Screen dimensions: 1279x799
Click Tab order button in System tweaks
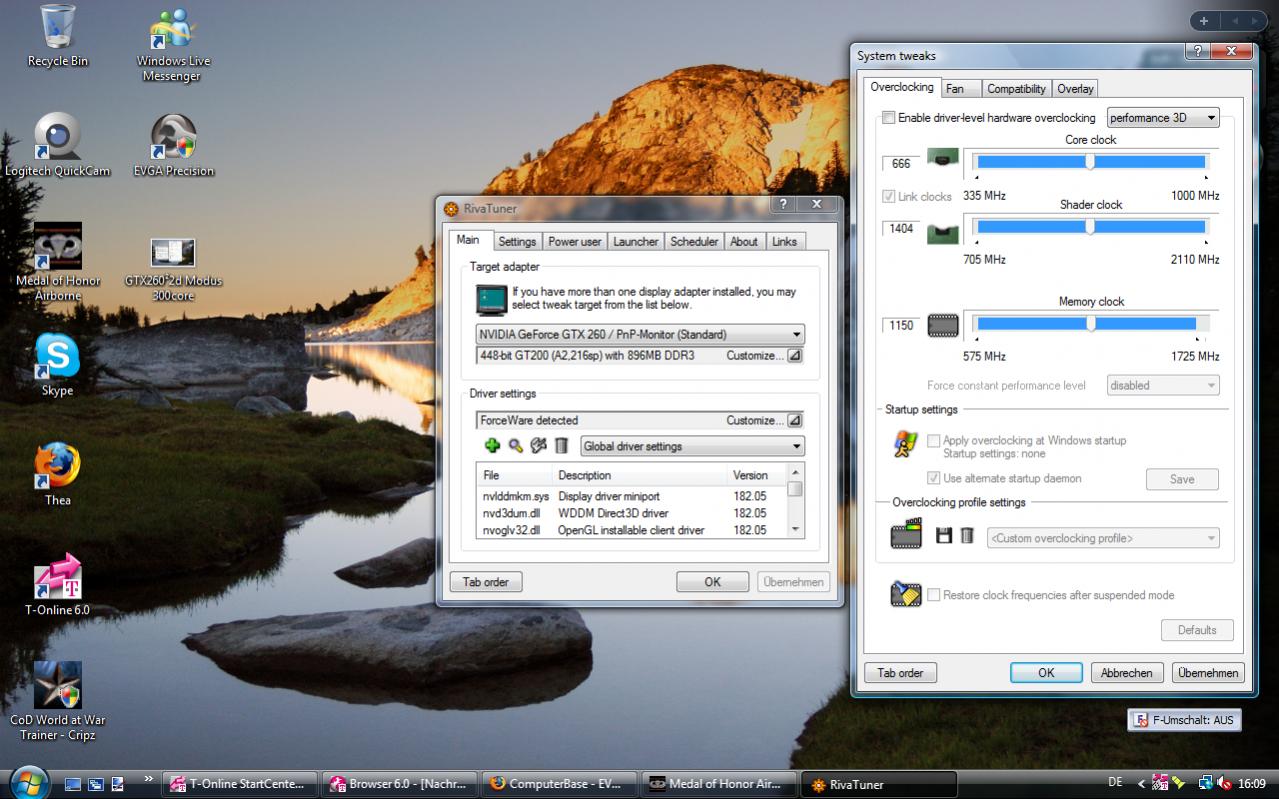pos(900,673)
